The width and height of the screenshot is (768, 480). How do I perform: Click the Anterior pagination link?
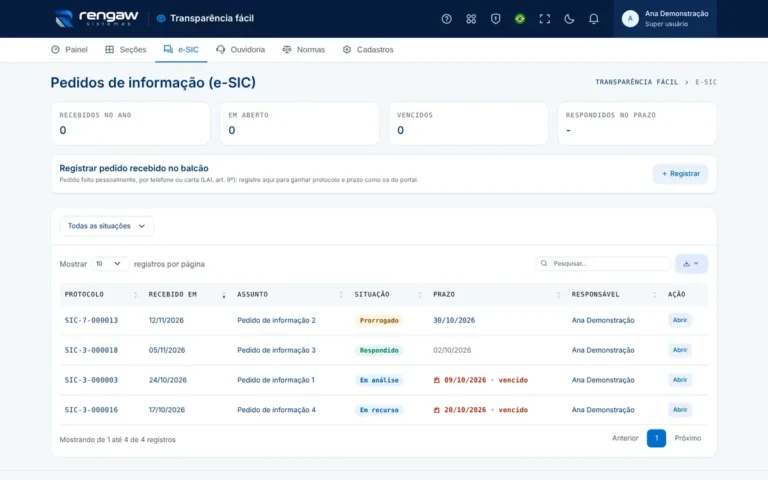pyautogui.click(x=625, y=438)
